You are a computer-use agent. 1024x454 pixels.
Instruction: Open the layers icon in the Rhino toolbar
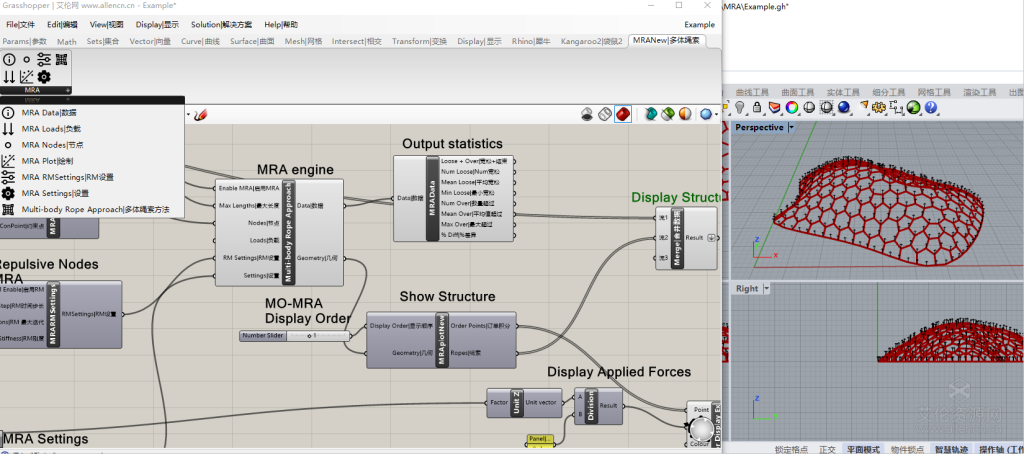773,107
